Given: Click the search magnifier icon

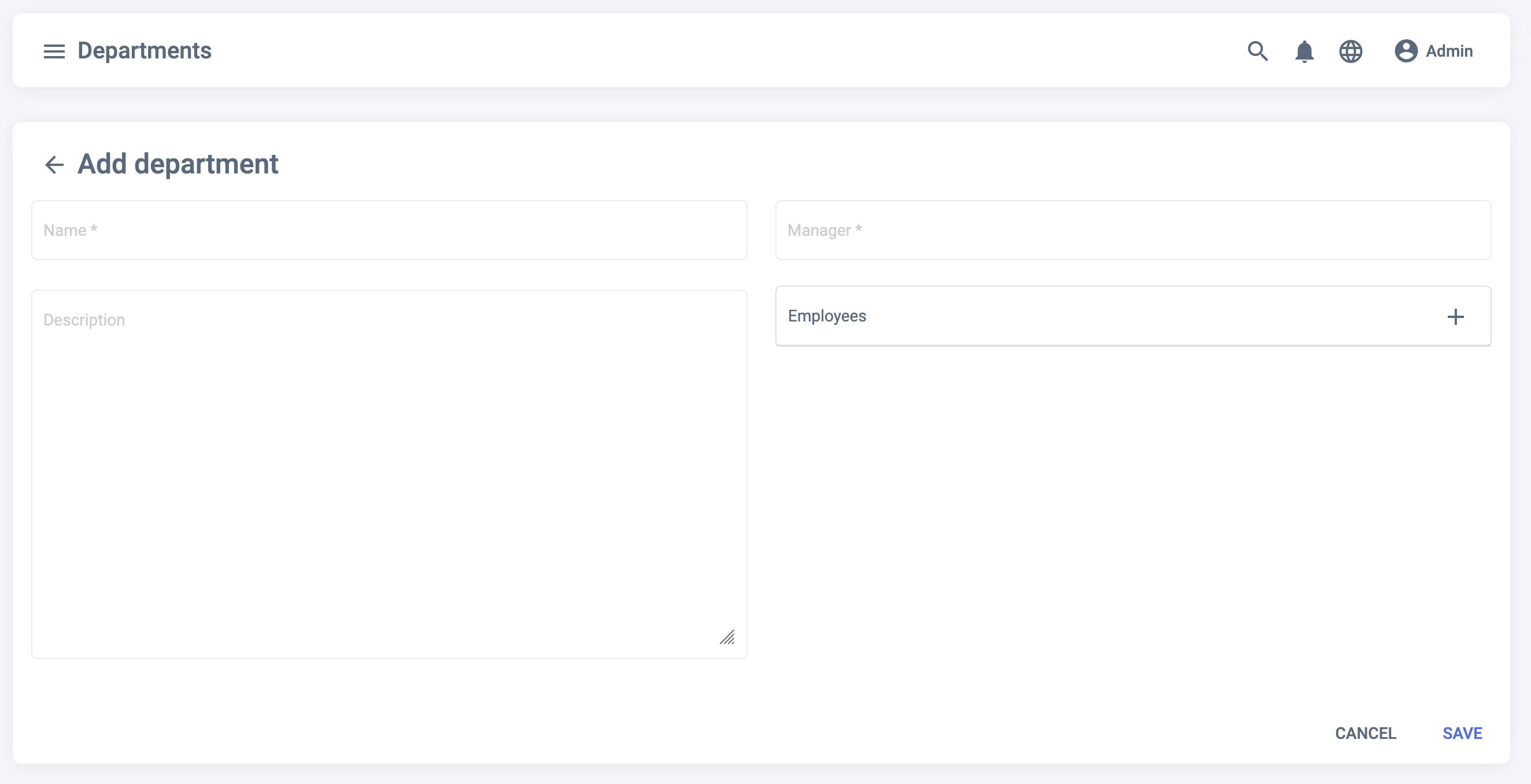Looking at the screenshot, I should [1257, 51].
